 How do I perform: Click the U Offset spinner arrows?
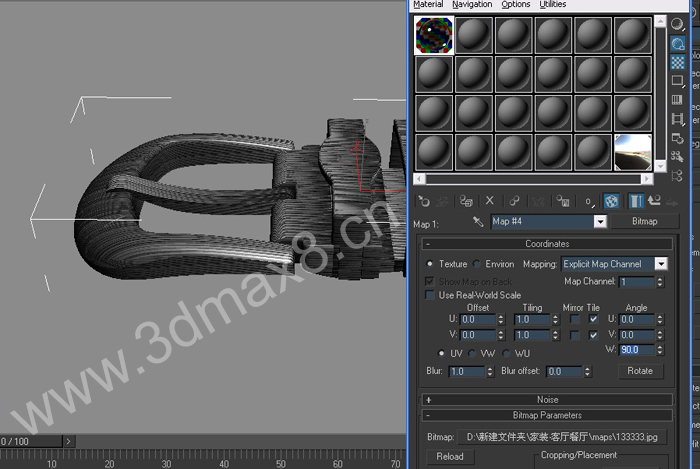coord(500,320)
